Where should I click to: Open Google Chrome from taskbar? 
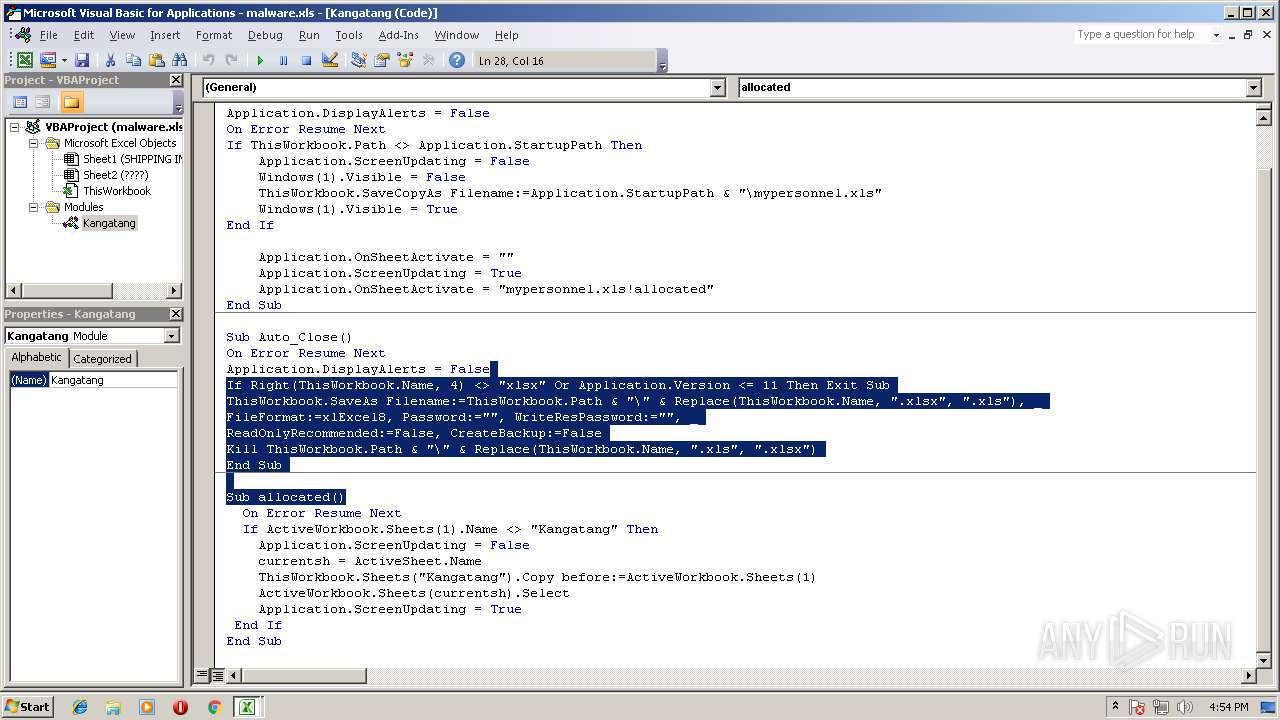[x=213, y=707]
